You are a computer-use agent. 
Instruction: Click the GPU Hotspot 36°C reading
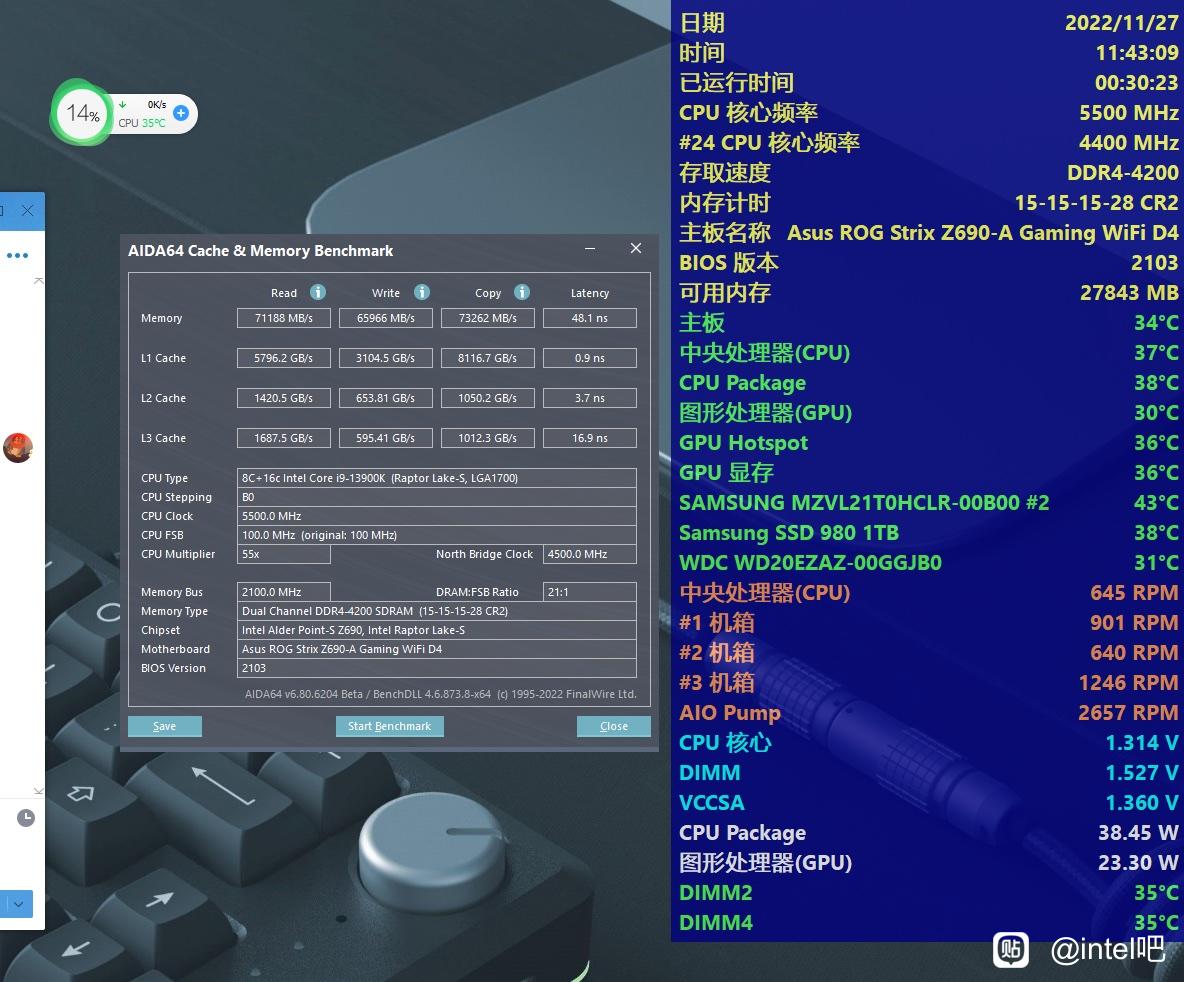tap(1156, 443)
